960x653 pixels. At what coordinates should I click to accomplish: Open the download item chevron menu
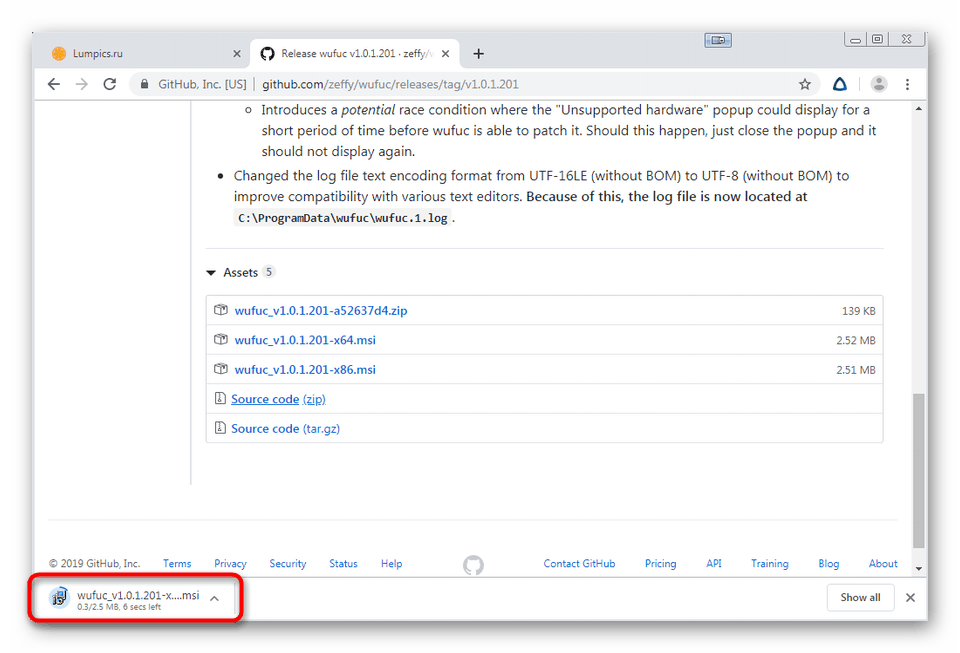point(214,599)
